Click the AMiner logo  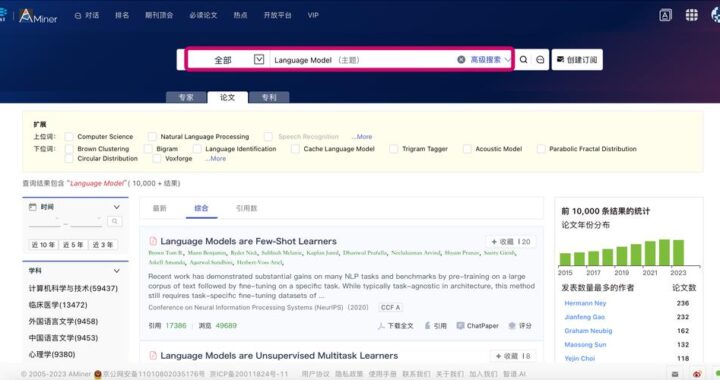tap(38, 16)
